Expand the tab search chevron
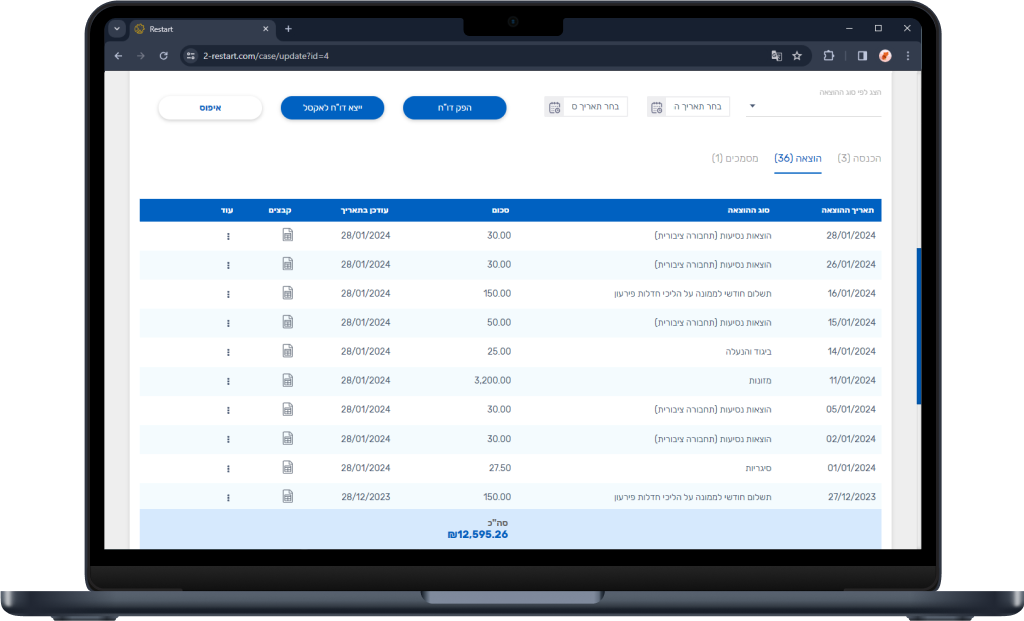This screenshot has height=621, width=1024. point(117,29)
